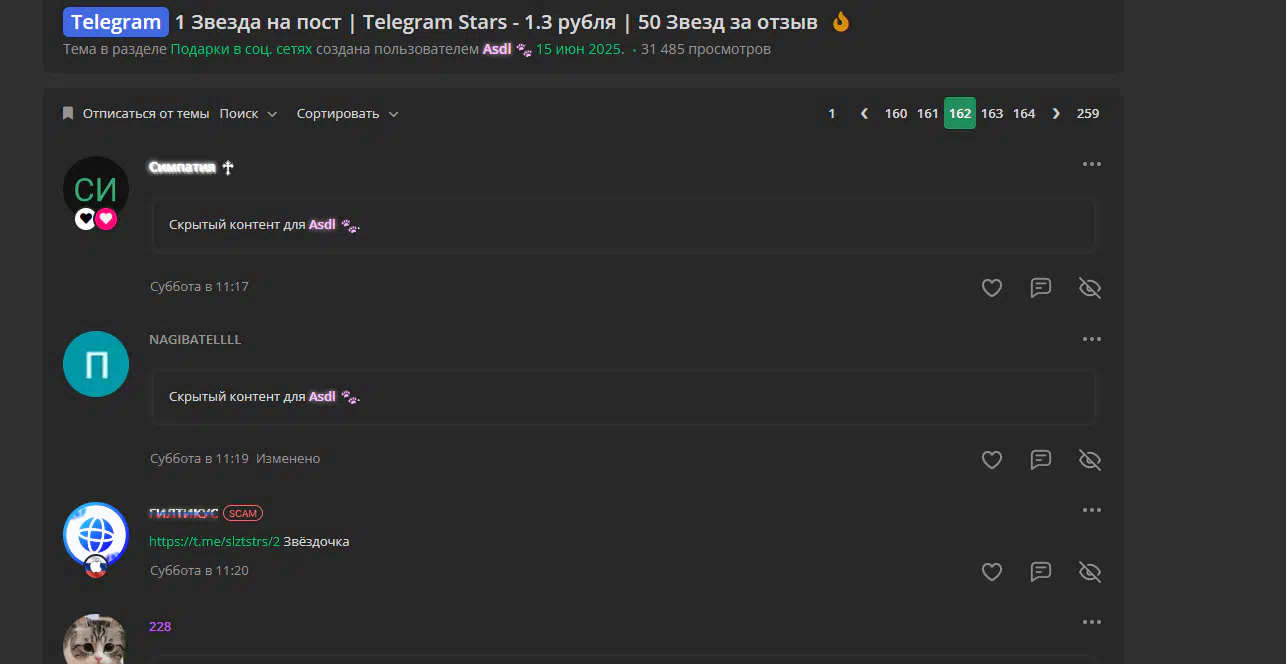Hide Симпатия's post with crossed-eye icon
Image resolution: width=1286 pixels, height=664 pixels.
(x=1090, y=288)
